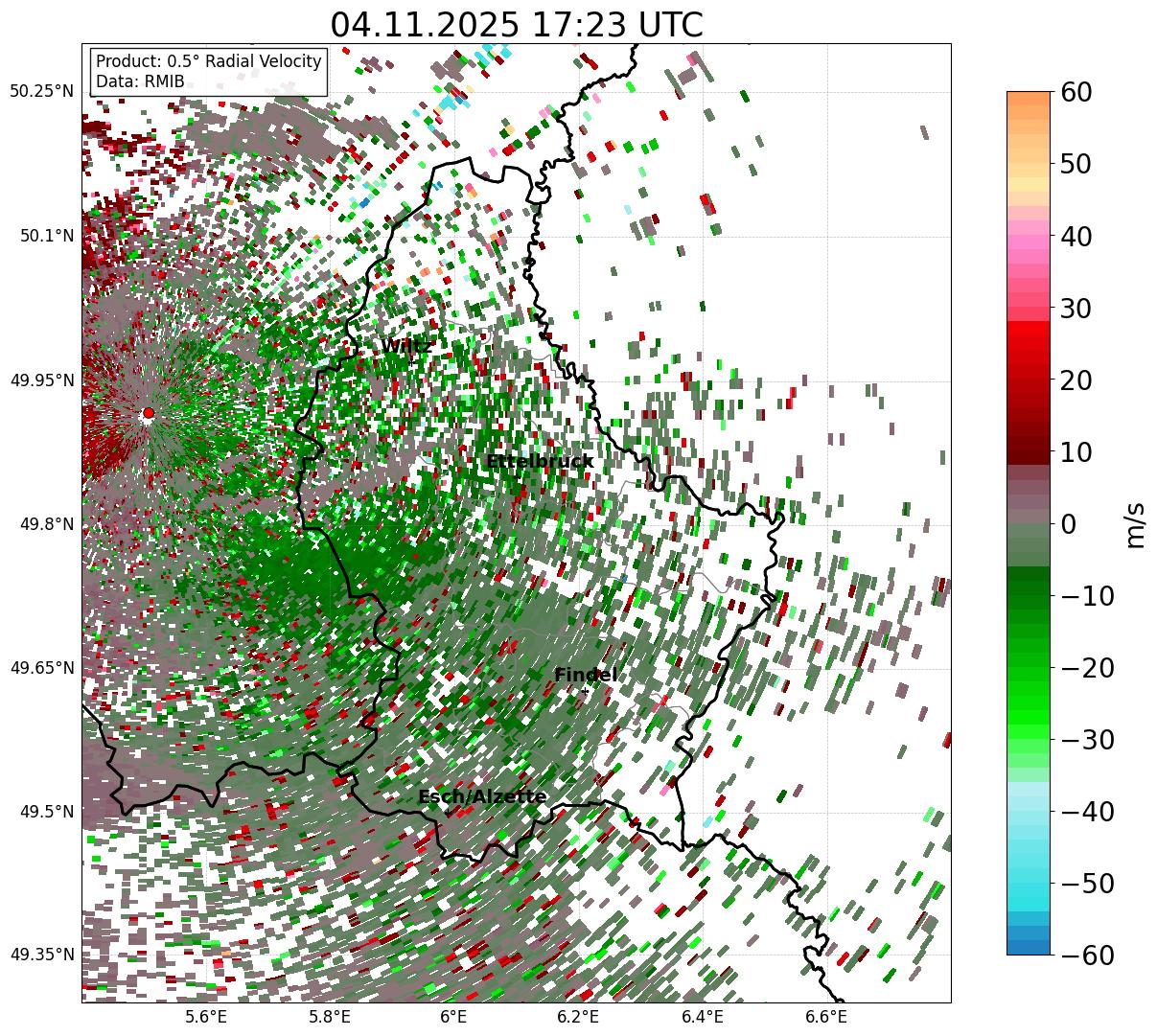This screenshot has width=1157, height=1036.
Task: Click the Product: 0.5° Radial Velocity label
Action: (x=209, y=61)
